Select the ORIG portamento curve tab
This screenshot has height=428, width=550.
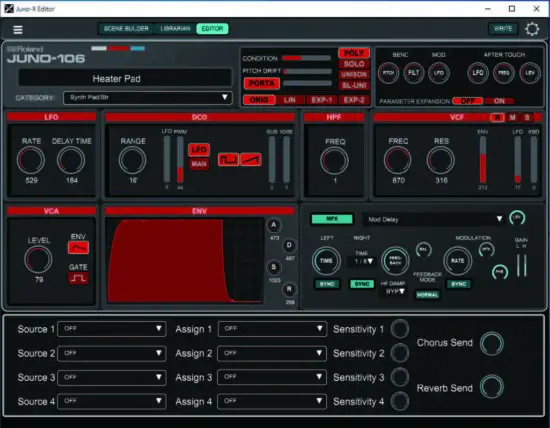coord(259,100)
